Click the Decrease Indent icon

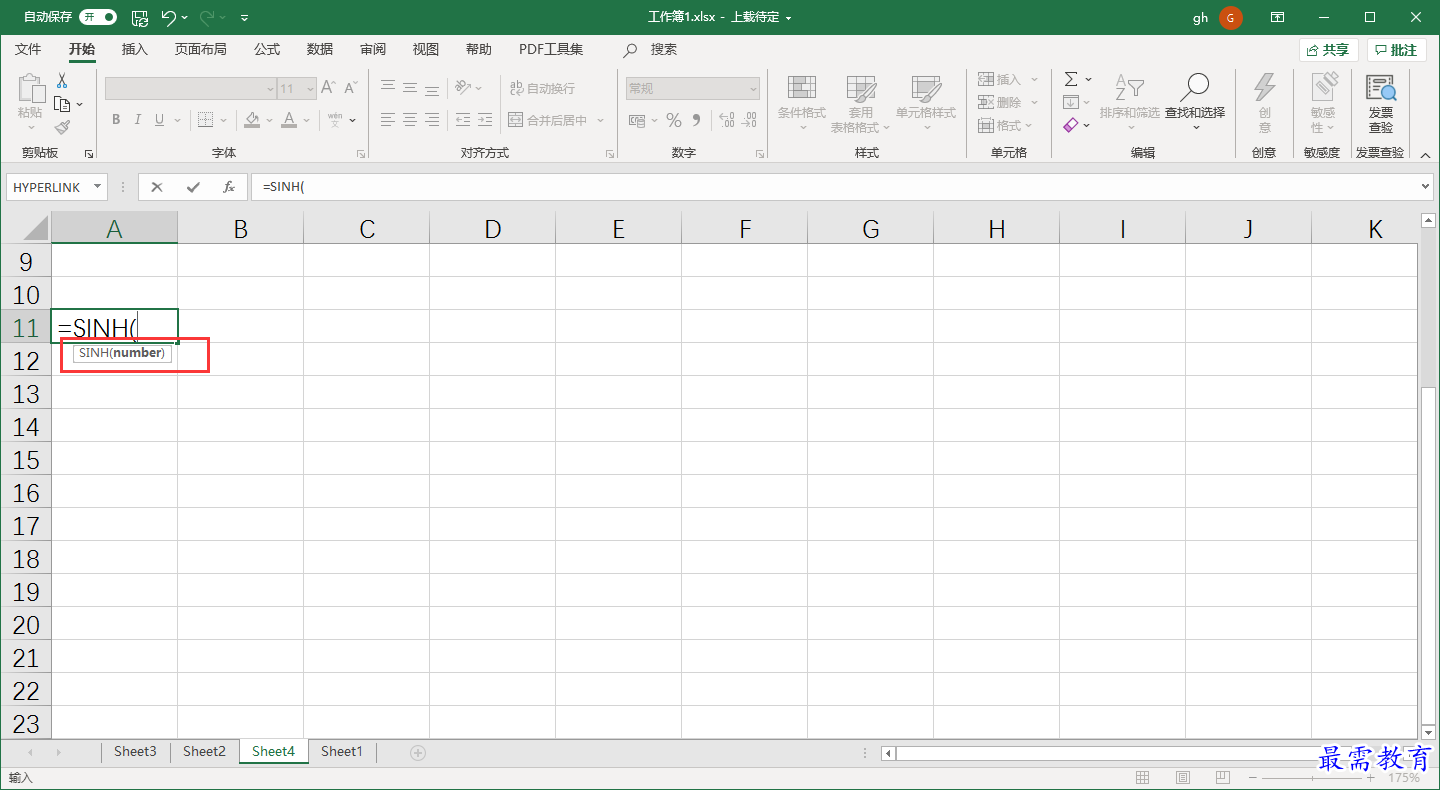click(x=462, y=120)
